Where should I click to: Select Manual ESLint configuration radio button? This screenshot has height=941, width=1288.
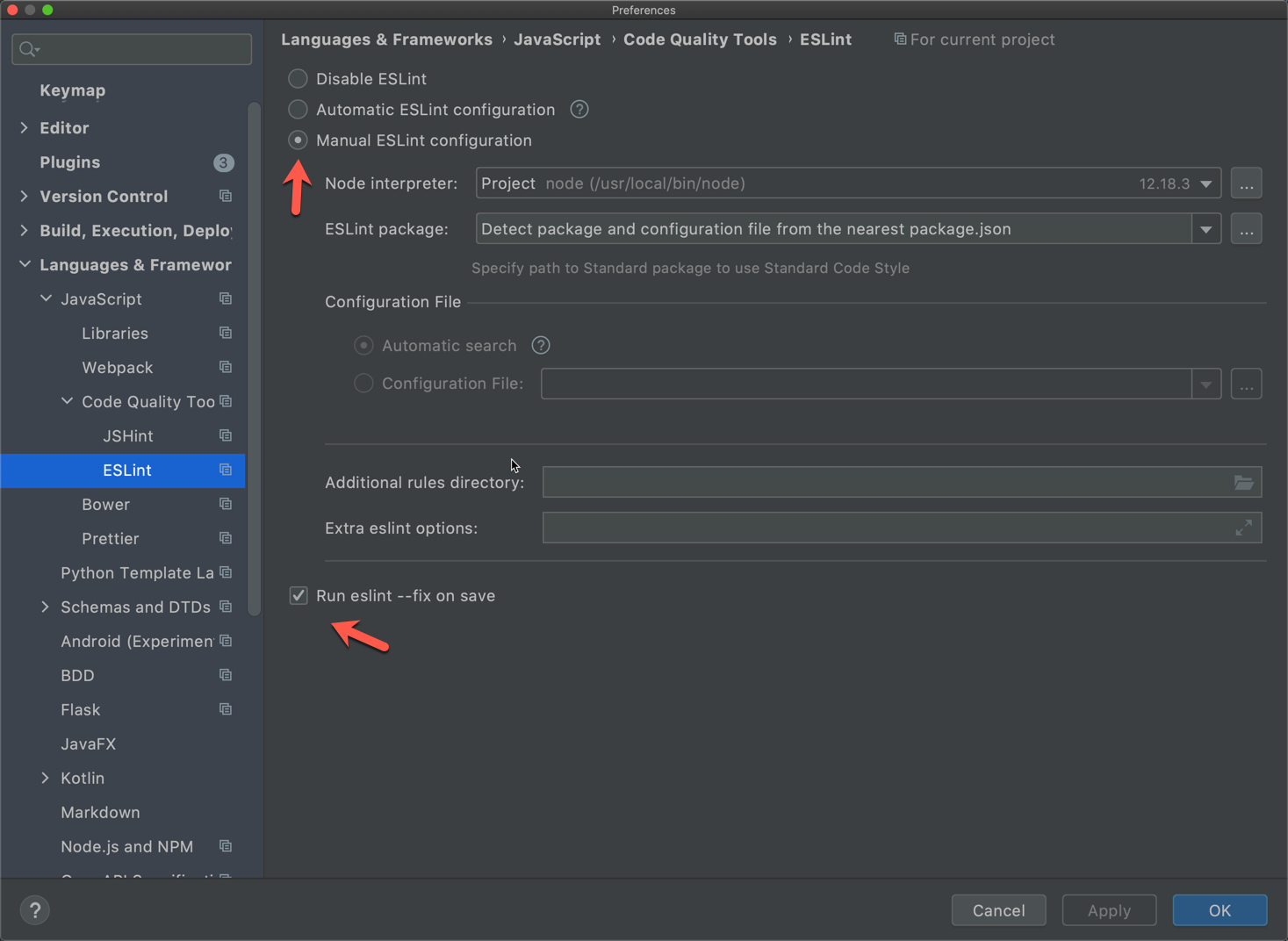tap(299, 140)
